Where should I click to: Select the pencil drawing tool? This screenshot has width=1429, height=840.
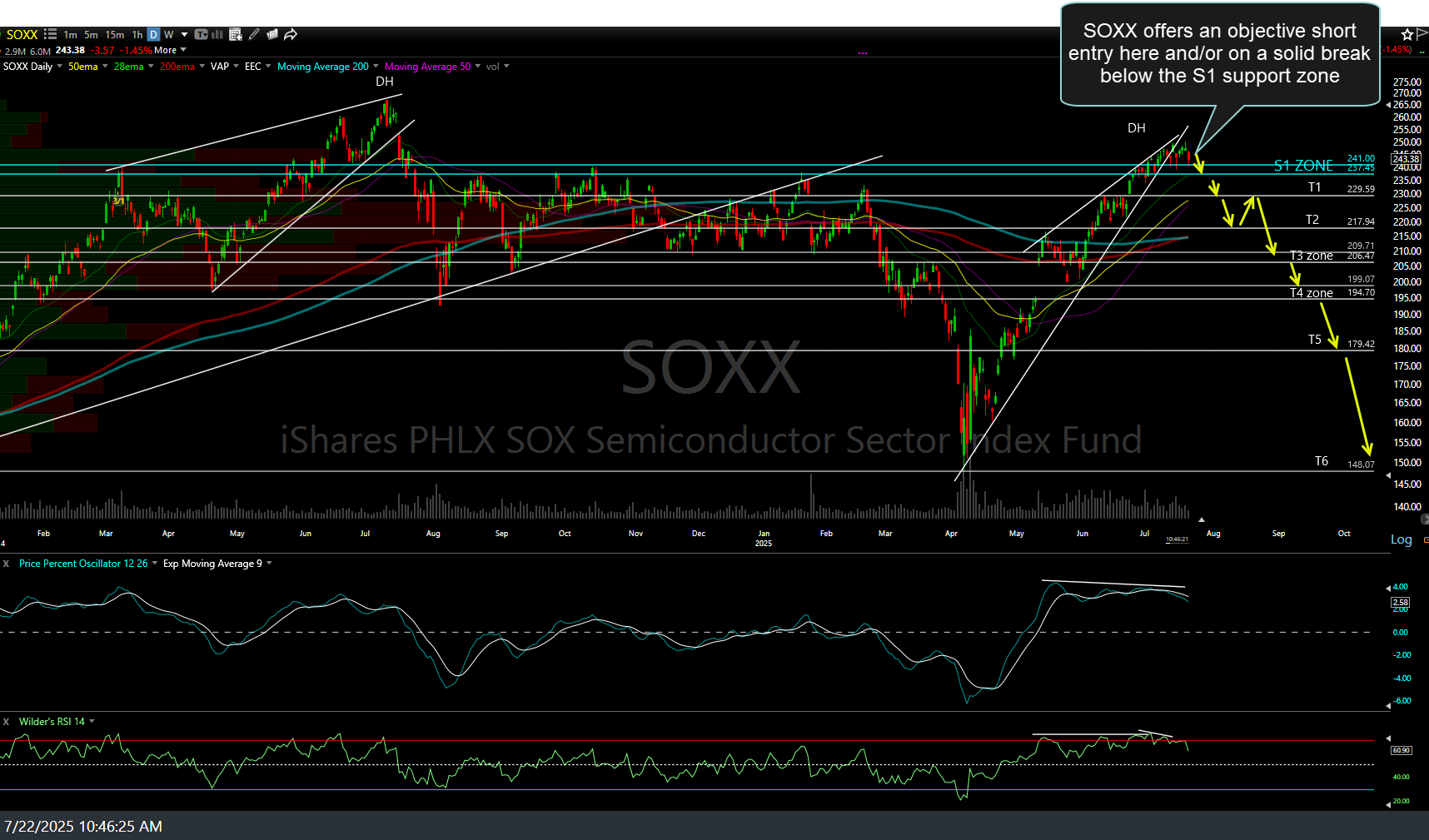coord(254,34)
